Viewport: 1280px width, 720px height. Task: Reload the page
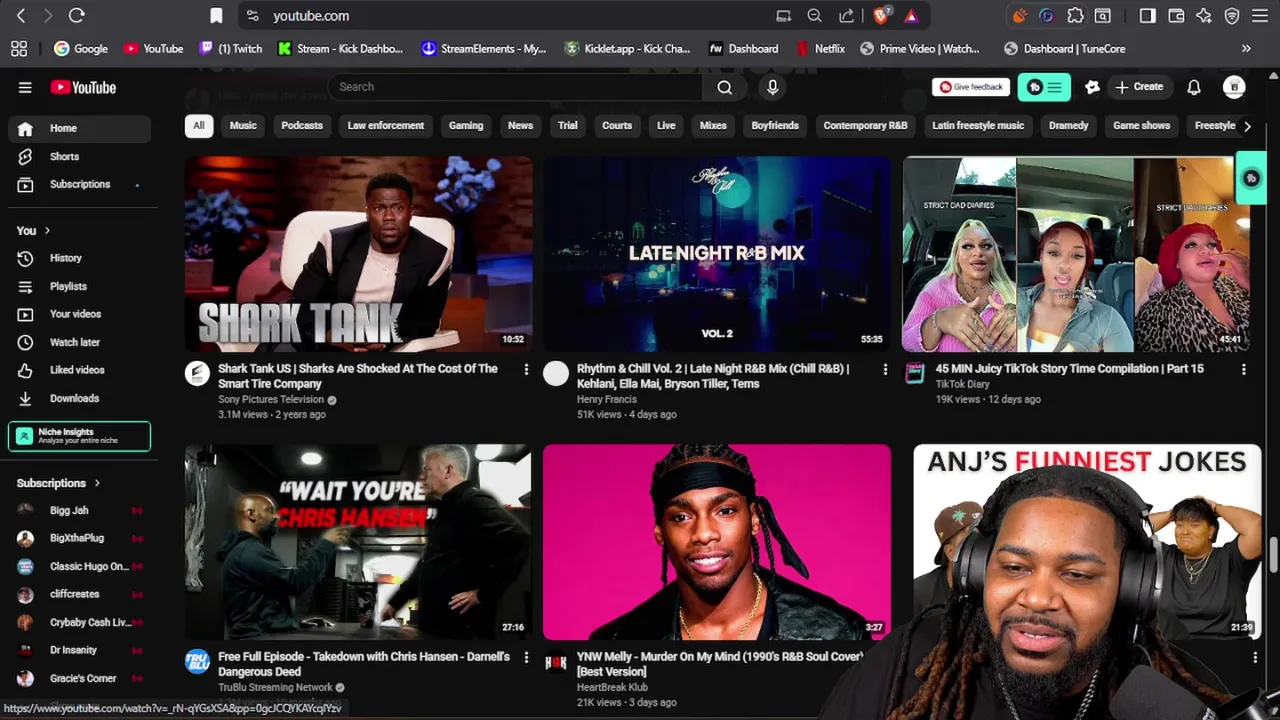click(x=77, y=16)
